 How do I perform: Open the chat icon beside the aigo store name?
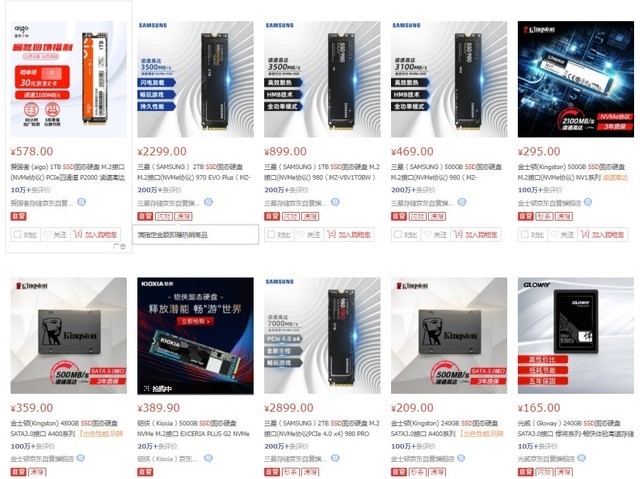(82, 202)
